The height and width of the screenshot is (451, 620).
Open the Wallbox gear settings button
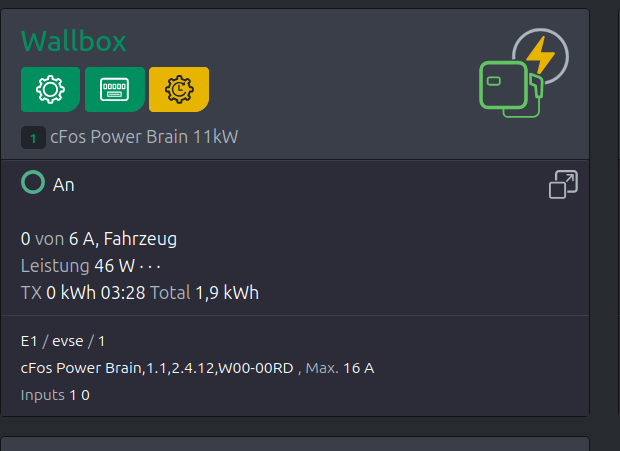point(50,89)
